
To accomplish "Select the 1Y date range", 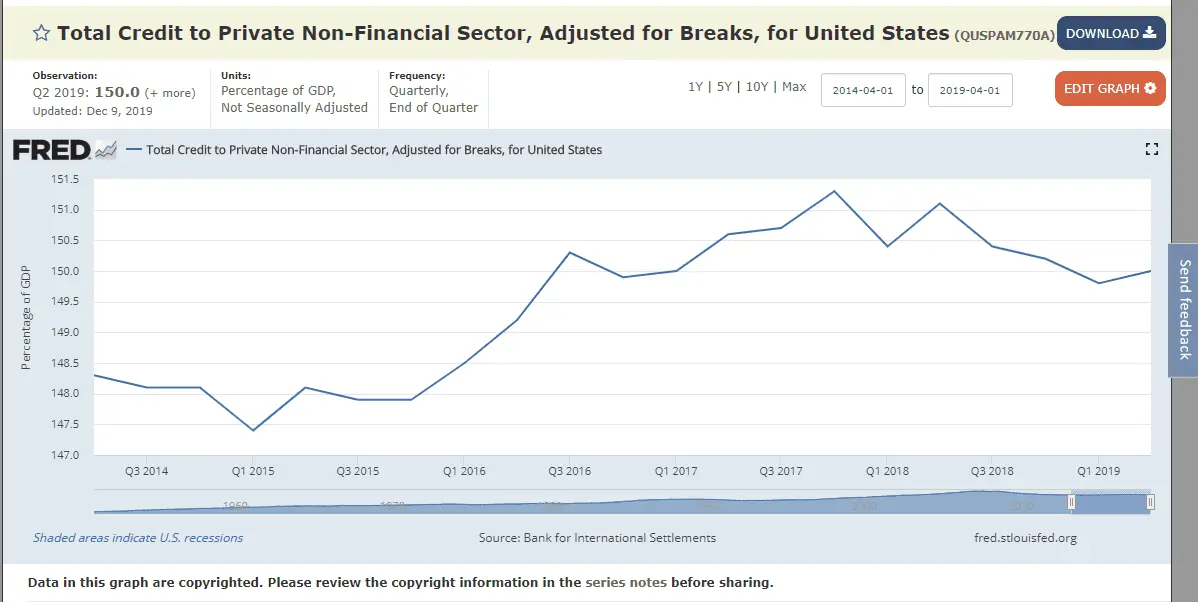I will (x=695, y=87).
